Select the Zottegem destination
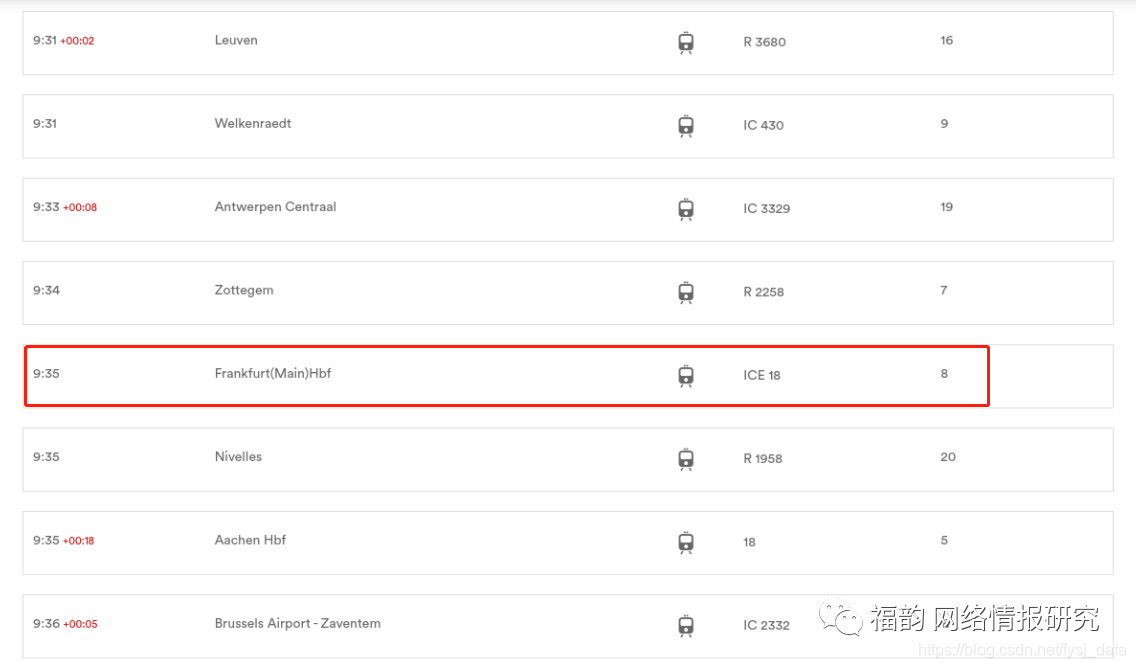 point(244,291)
